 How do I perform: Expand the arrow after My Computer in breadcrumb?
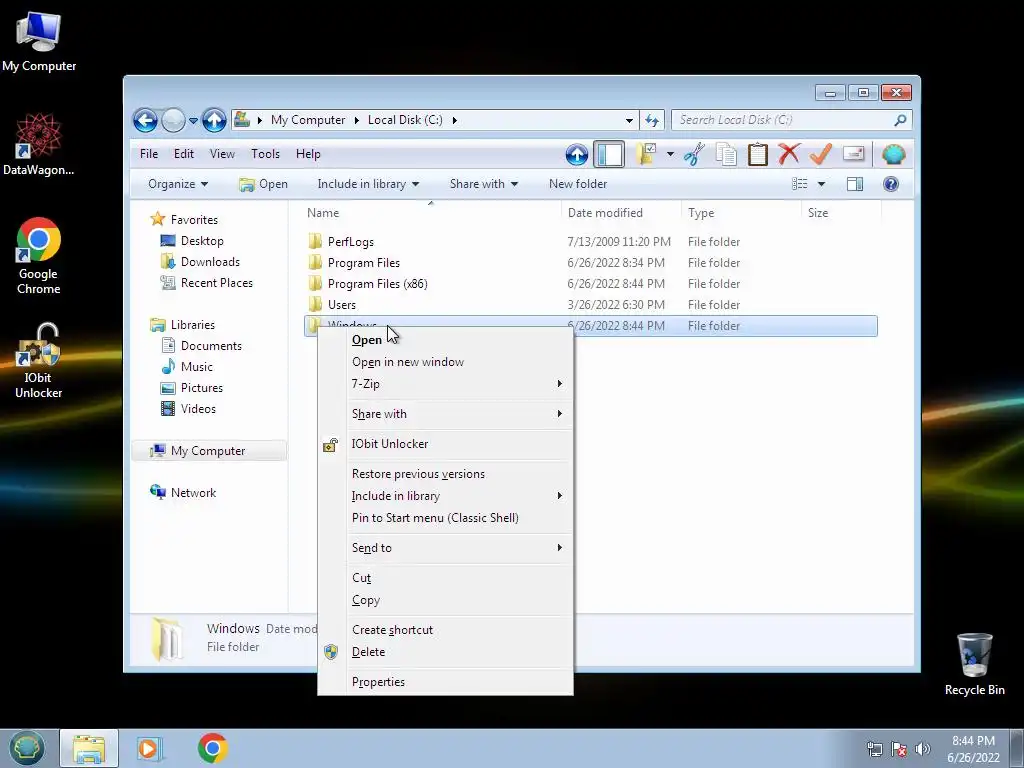[357, 120]
